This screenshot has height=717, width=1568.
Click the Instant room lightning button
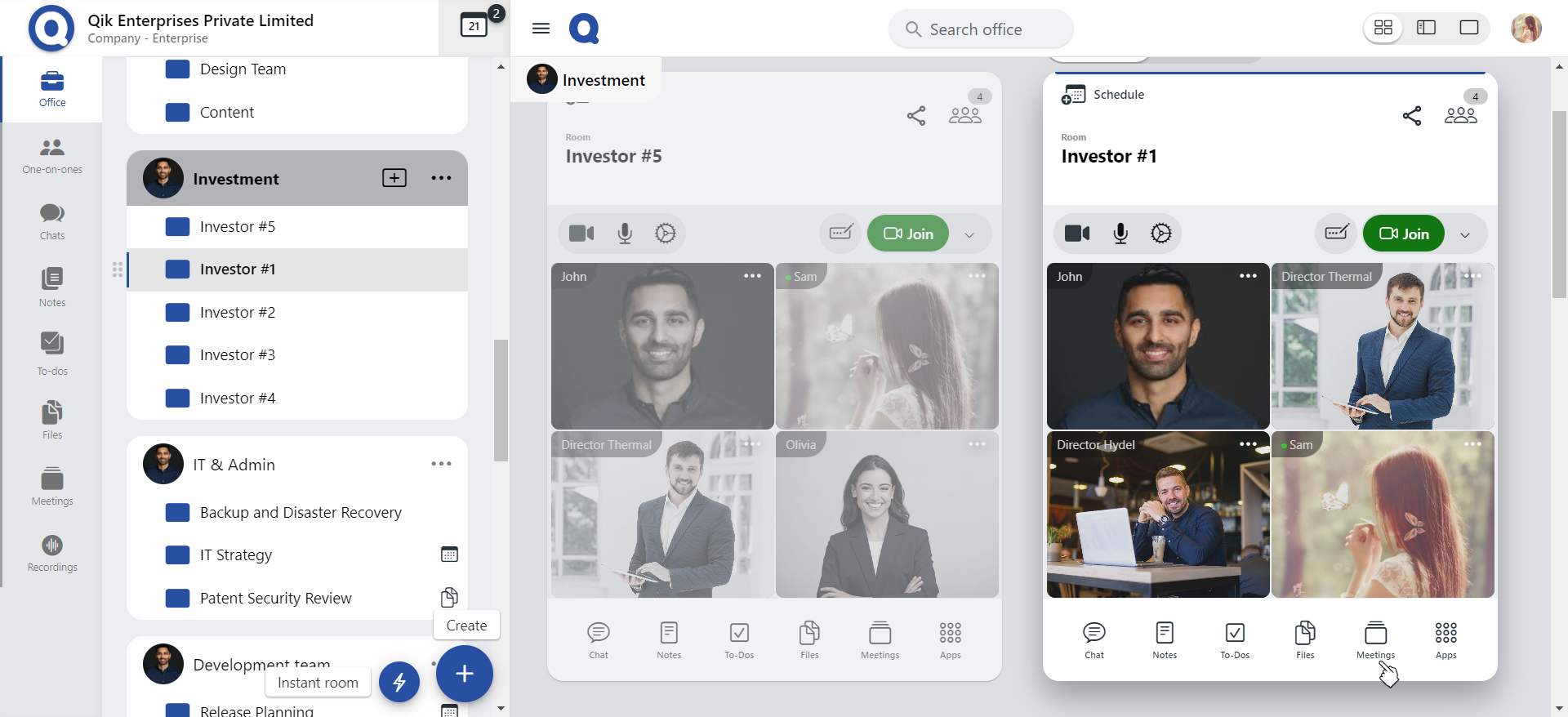pos(399,682)
